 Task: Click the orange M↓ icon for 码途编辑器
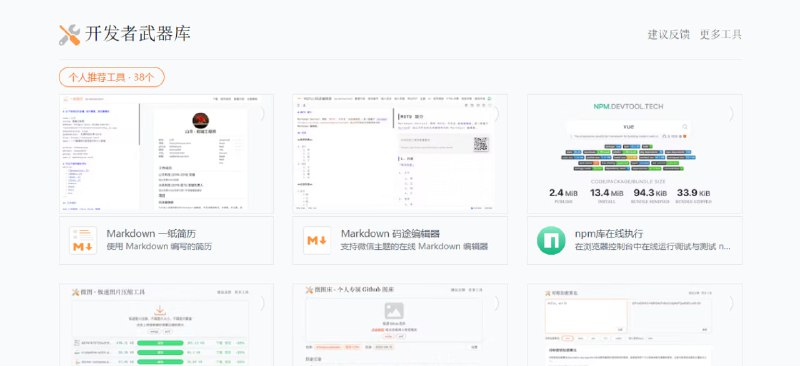[317, 240]
